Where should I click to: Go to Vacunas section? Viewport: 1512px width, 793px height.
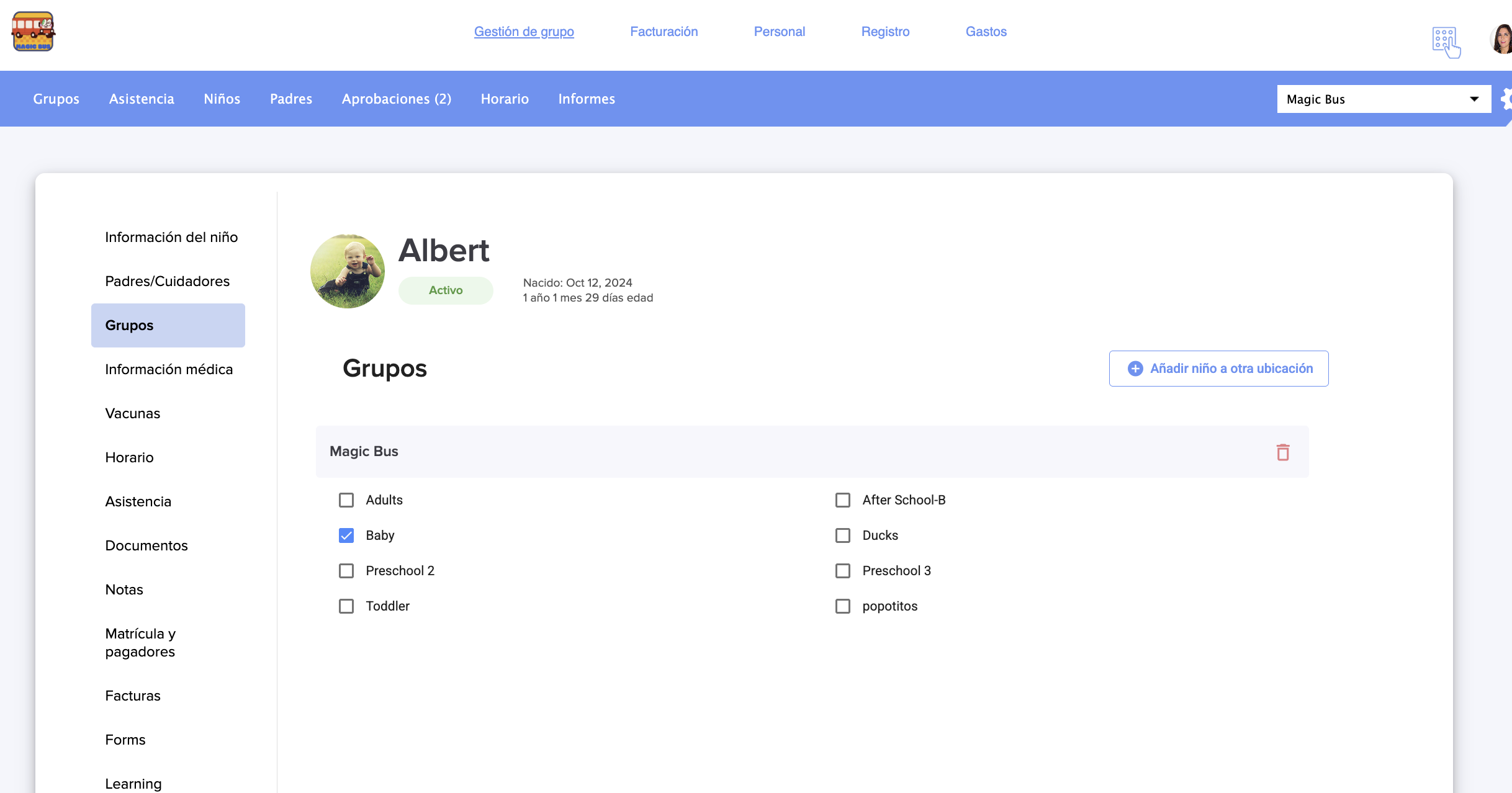[x=133, y=413]
